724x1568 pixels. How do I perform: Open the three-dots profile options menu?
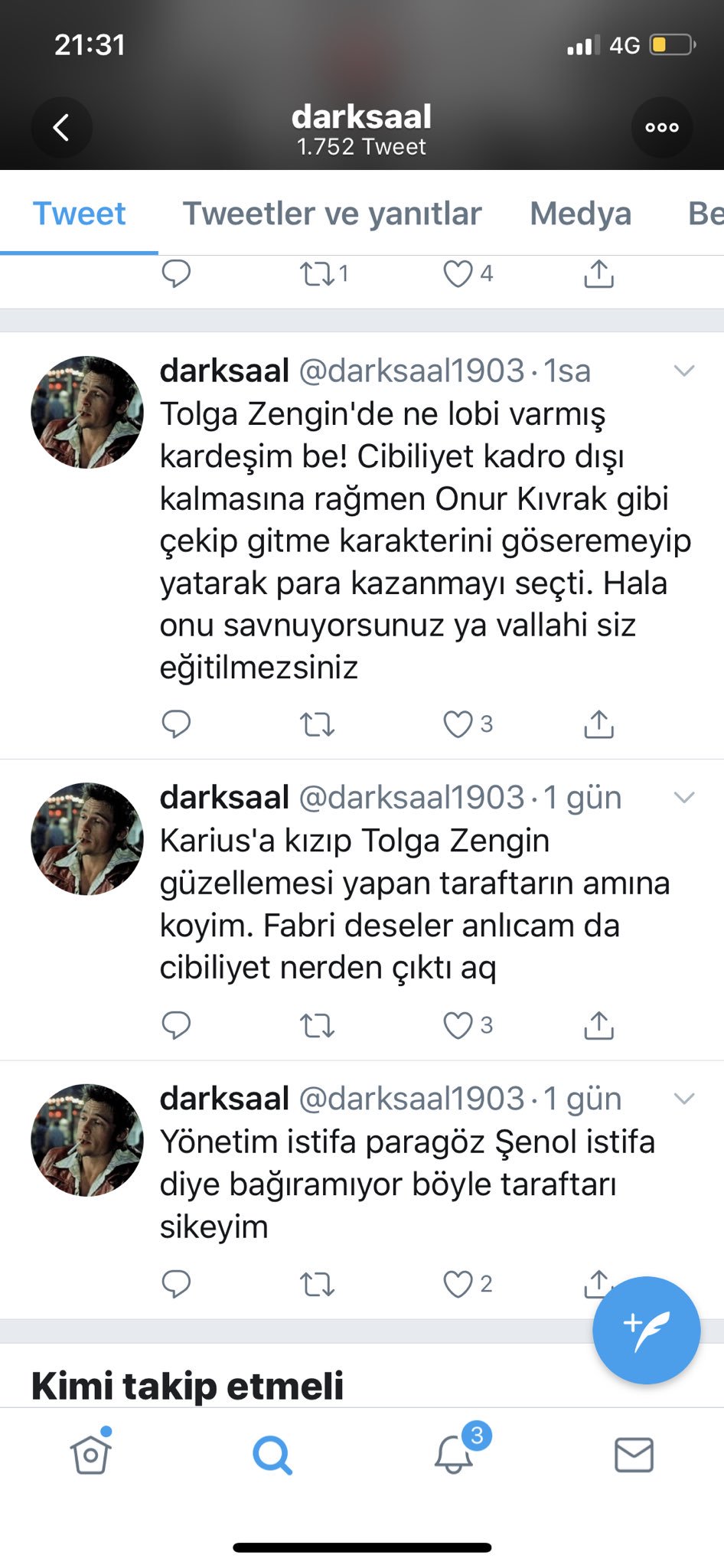click(662, 127)
